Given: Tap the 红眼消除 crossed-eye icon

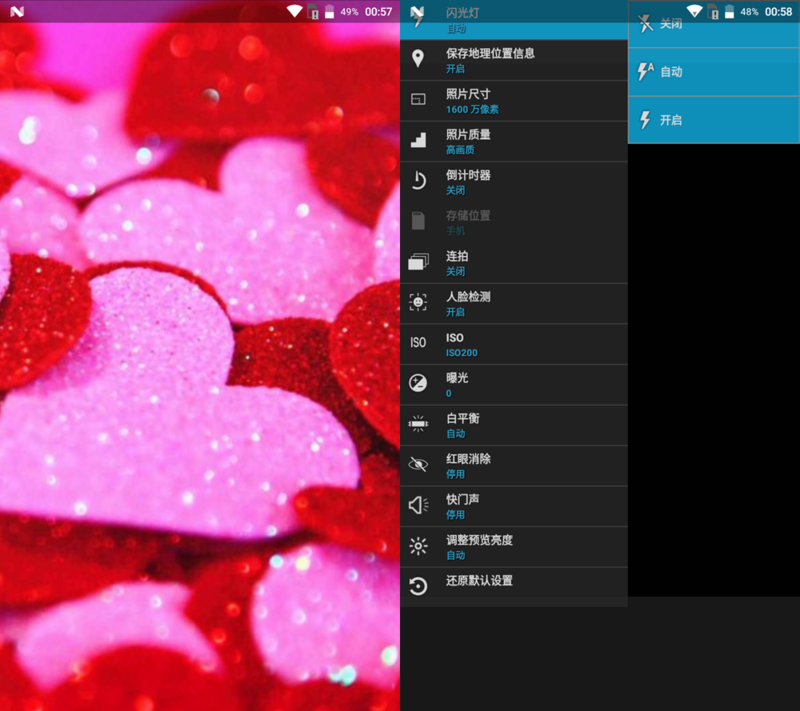Looking at the screenshot, I should pyautogui.click(x=418, y=464).
